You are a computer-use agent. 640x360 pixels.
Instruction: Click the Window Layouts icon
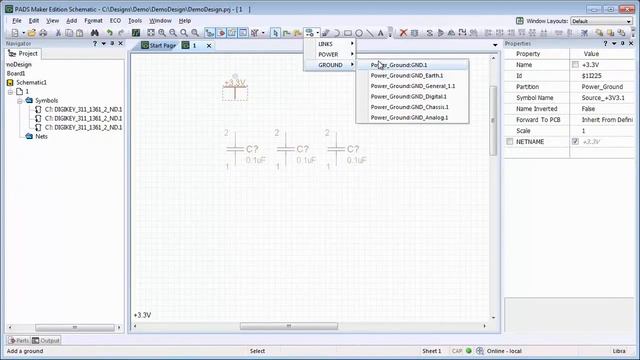click(x=520, y=21)
